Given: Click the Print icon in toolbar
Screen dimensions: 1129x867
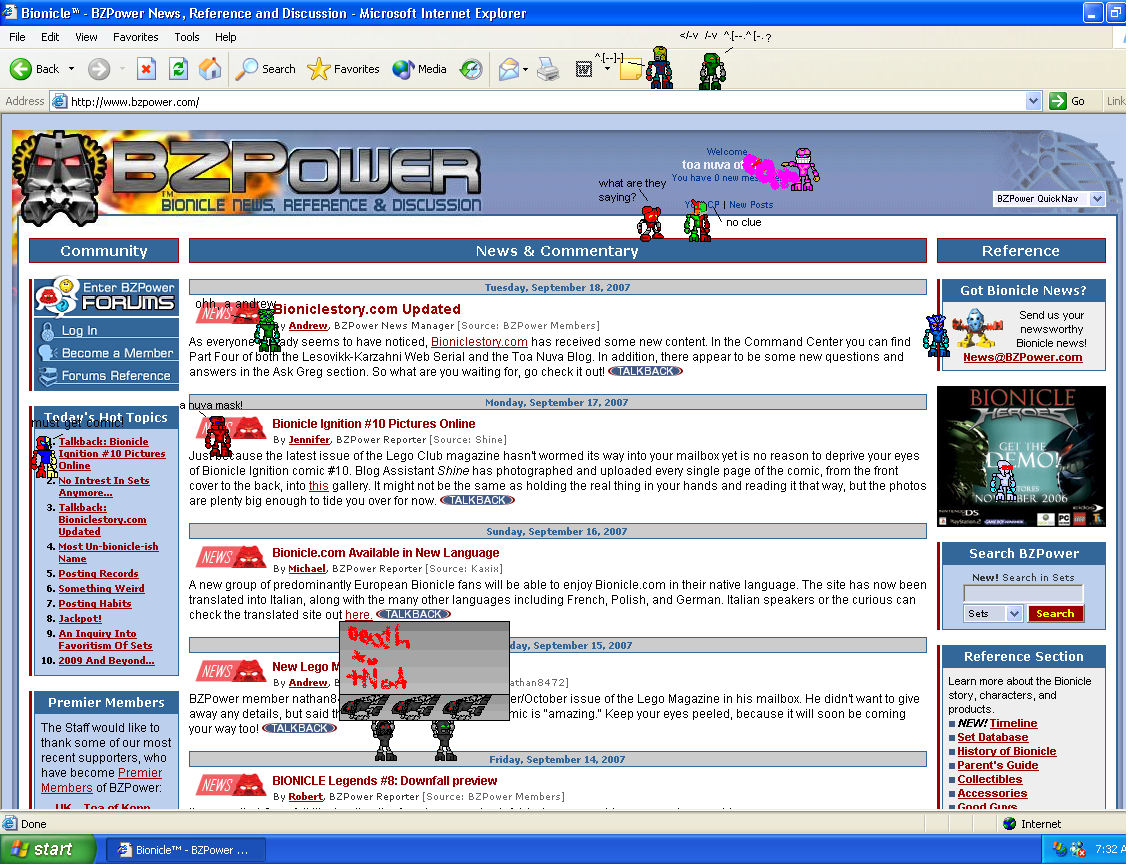Looking at the screenshot, I should (x=548, y=69).
